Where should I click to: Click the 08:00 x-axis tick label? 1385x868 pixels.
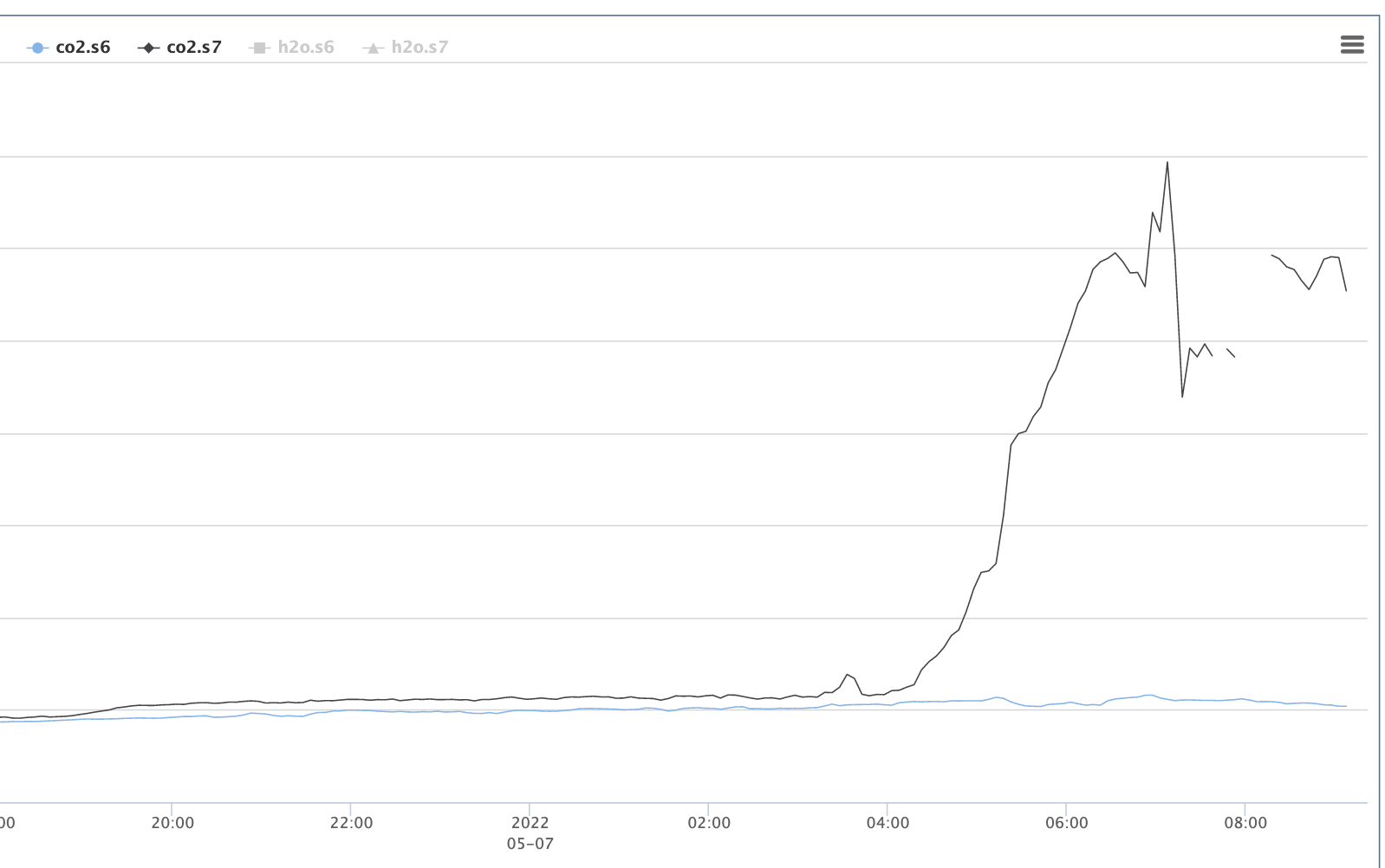(x=1245, y=823)
